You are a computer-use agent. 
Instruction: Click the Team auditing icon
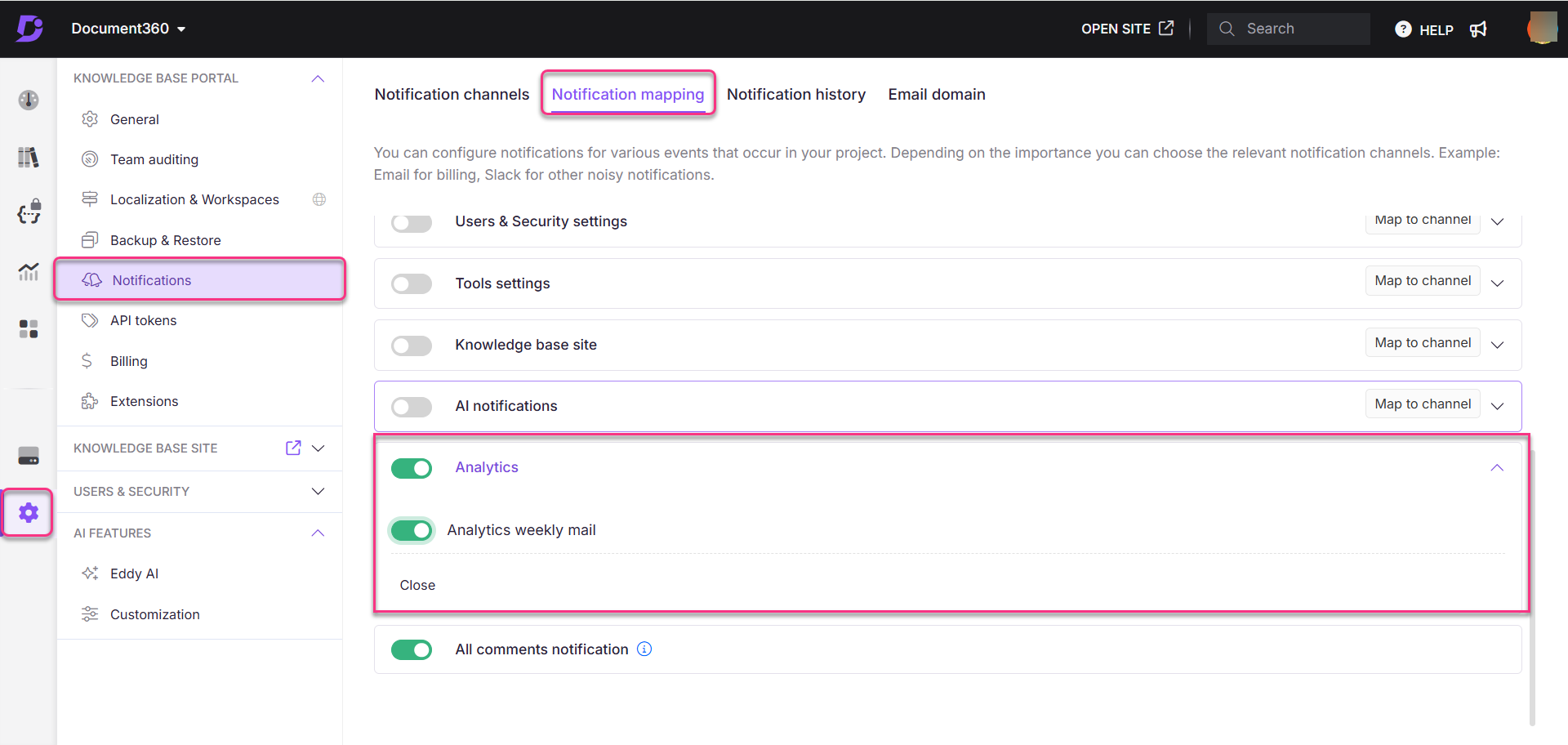pos(90,159)
